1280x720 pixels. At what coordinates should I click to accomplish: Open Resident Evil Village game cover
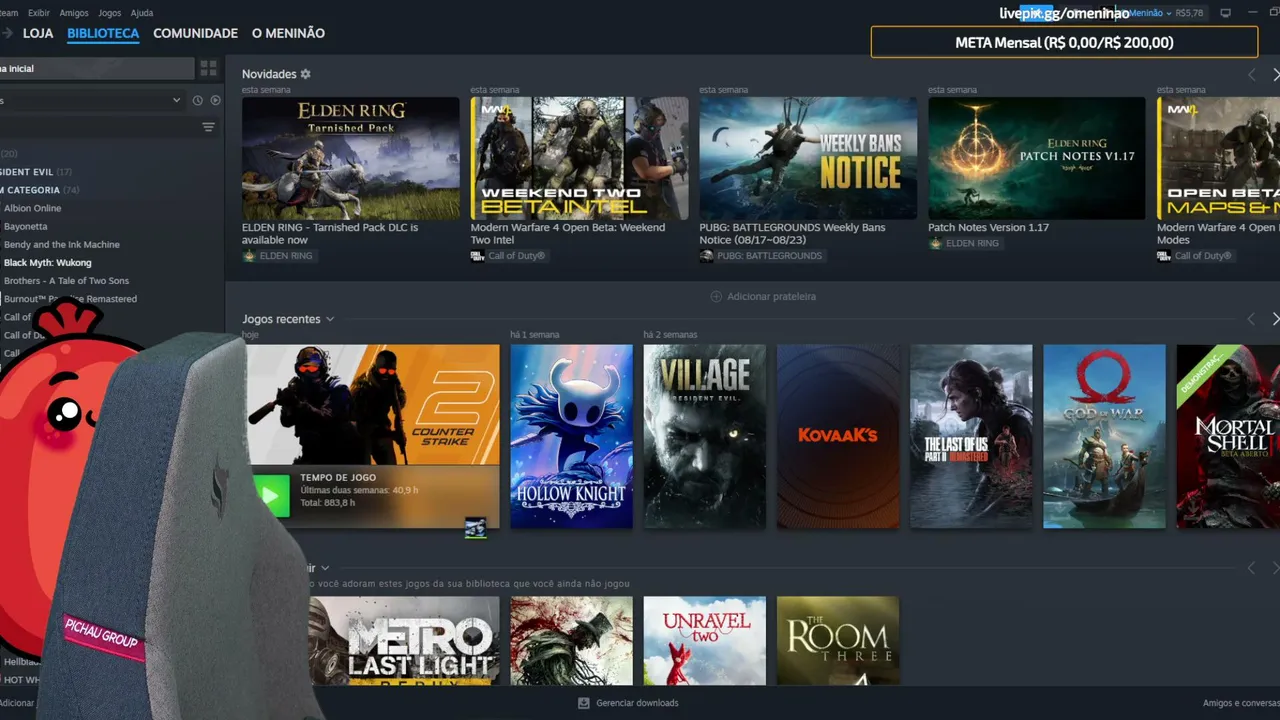(x=705, y=436)
